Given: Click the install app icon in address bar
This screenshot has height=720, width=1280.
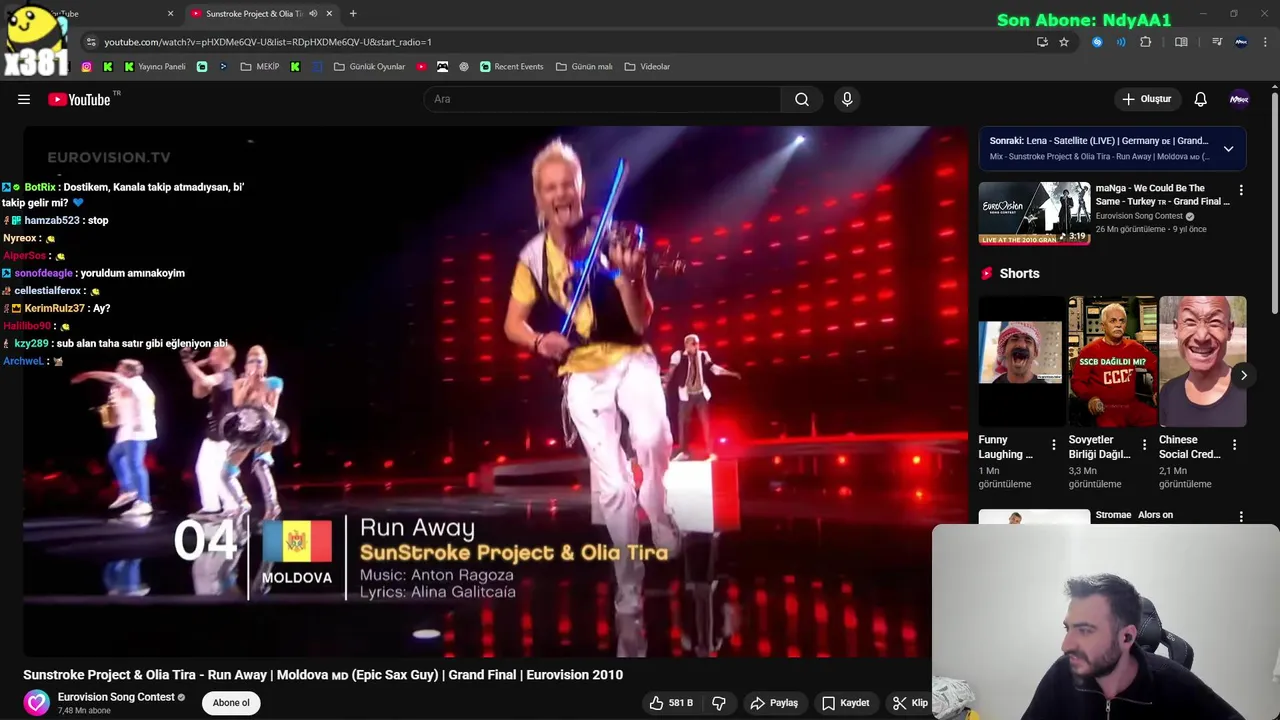Looking at the screenshot, I should [x=1042, y=42].
